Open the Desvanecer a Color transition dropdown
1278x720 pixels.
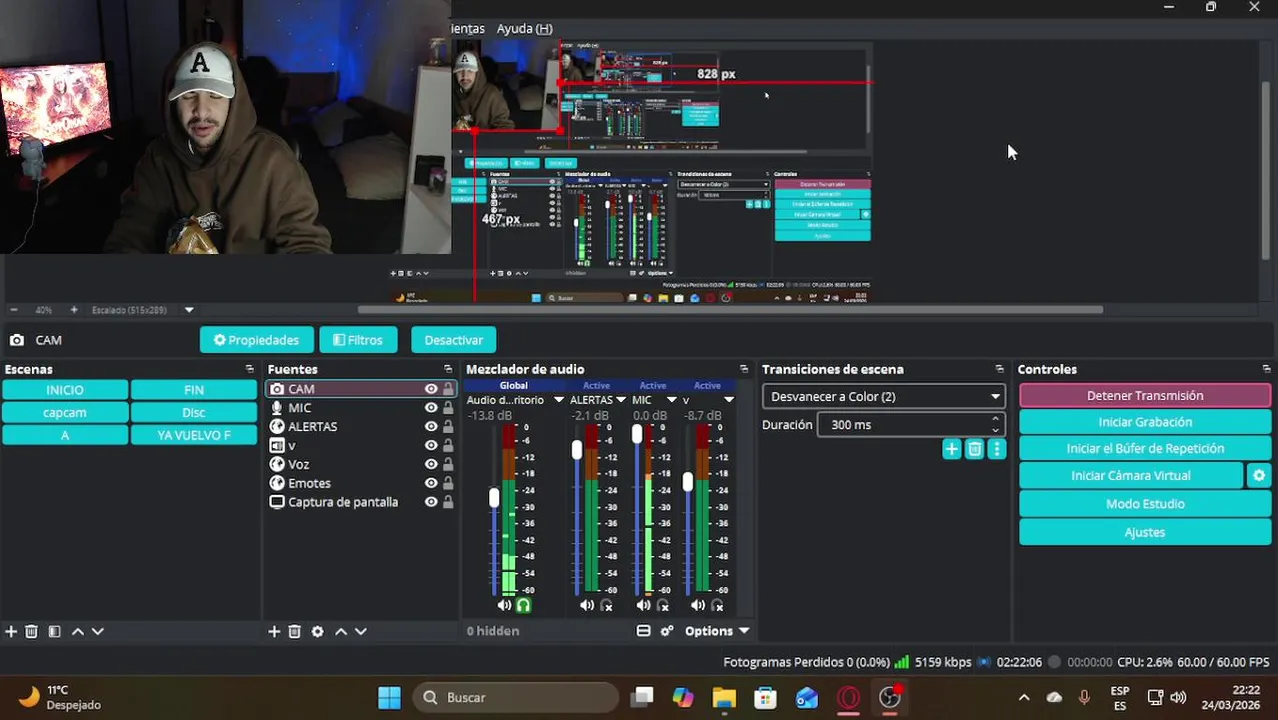click(x=883, y=396)
